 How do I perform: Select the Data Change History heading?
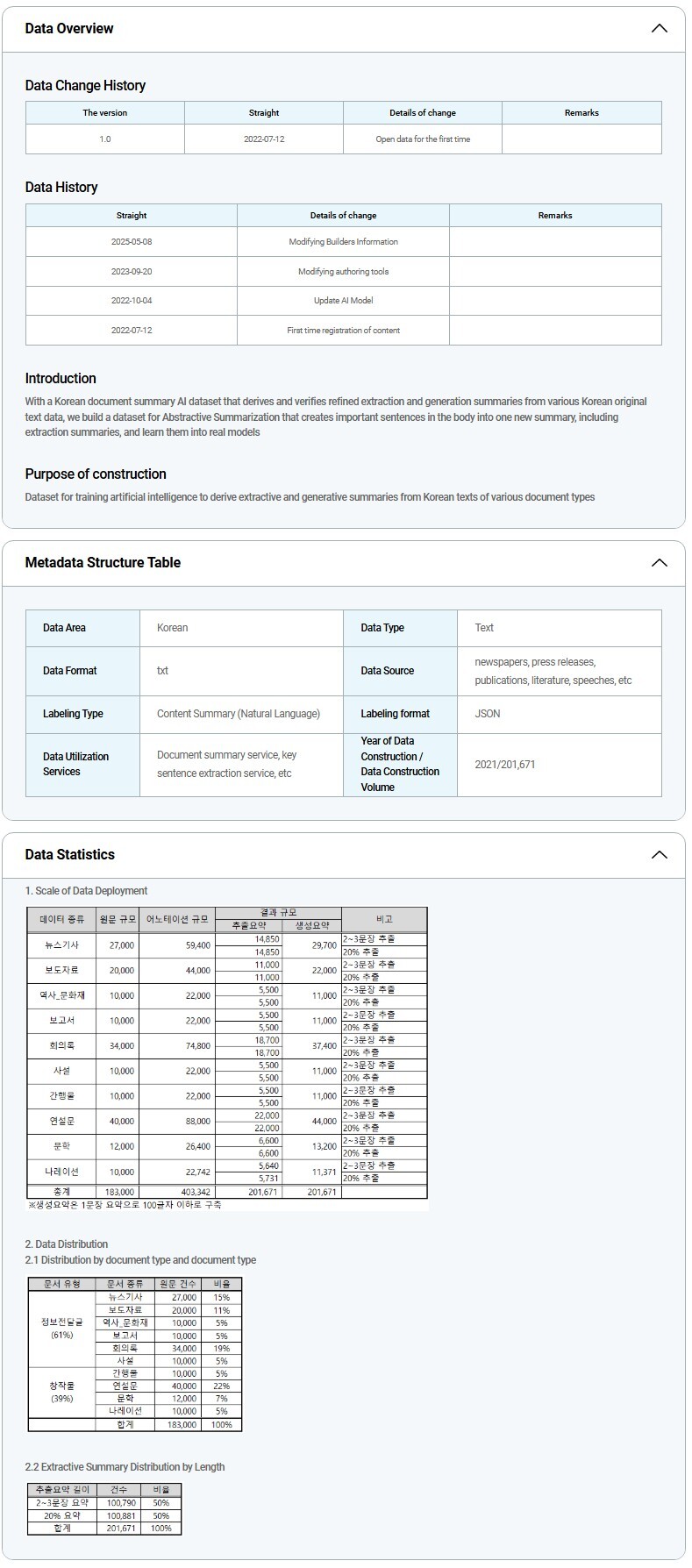pyautogui.click(x=85, y=85)
